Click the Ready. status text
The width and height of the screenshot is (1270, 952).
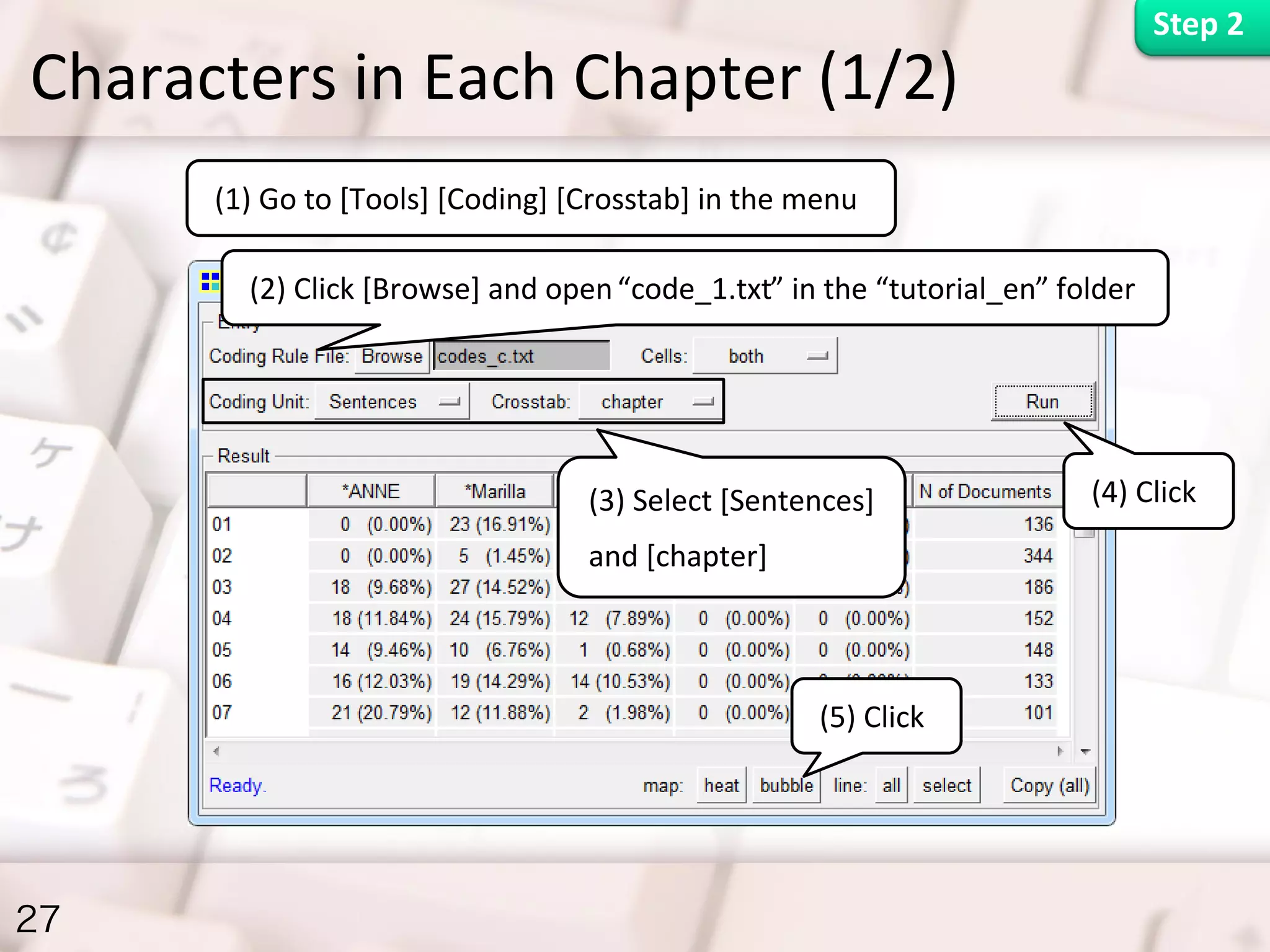pos(238,785)
